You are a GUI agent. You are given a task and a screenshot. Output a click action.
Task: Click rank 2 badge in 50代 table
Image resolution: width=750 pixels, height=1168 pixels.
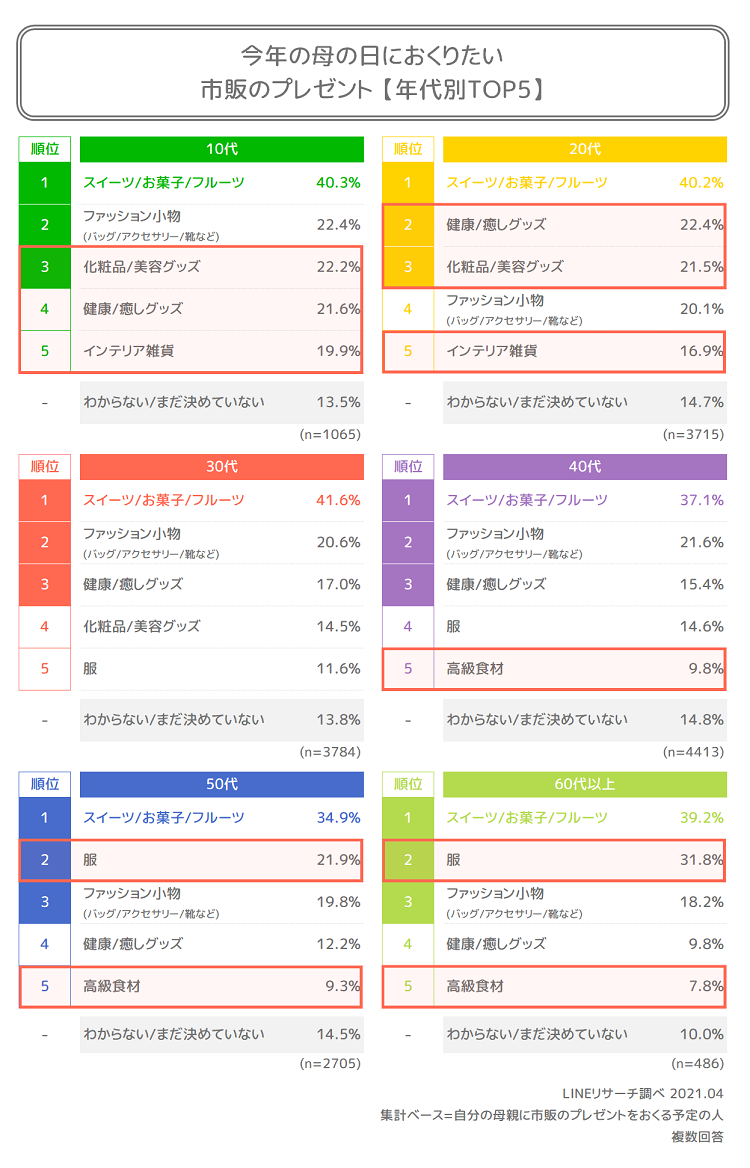pos(45,860)
